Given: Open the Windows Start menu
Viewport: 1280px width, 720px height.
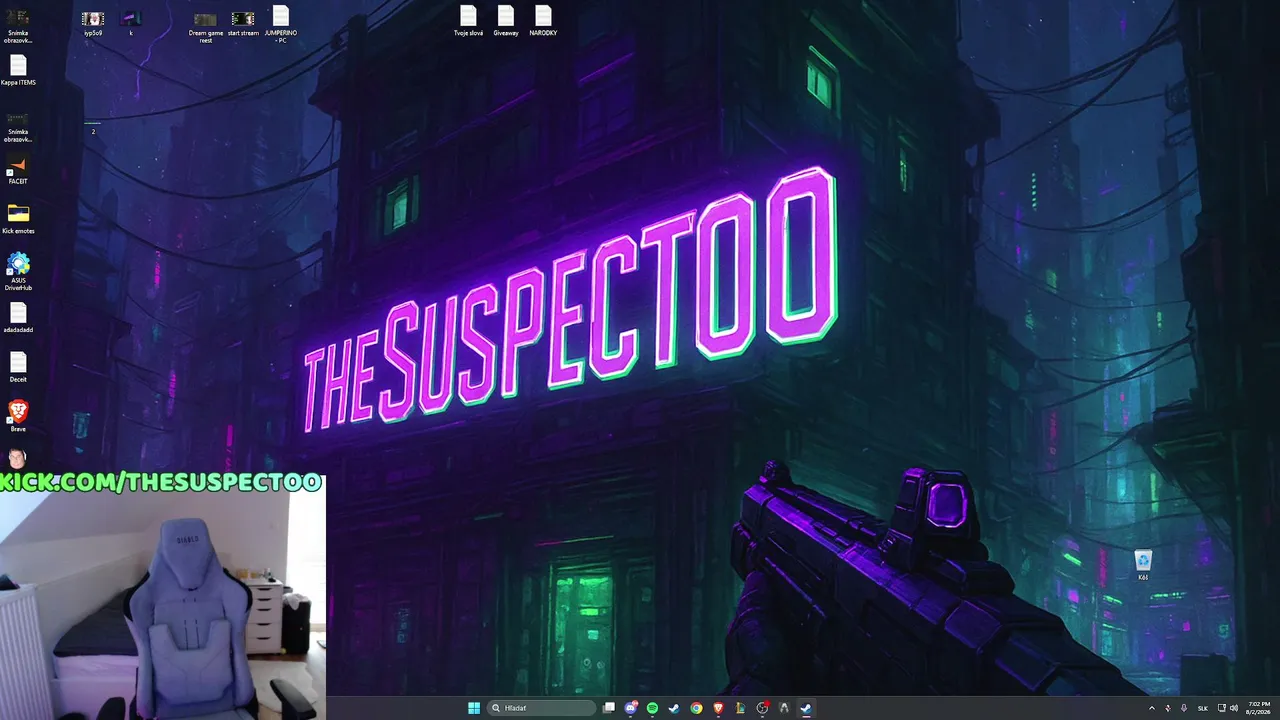Looking at the screenshot, I should [474, 708].
